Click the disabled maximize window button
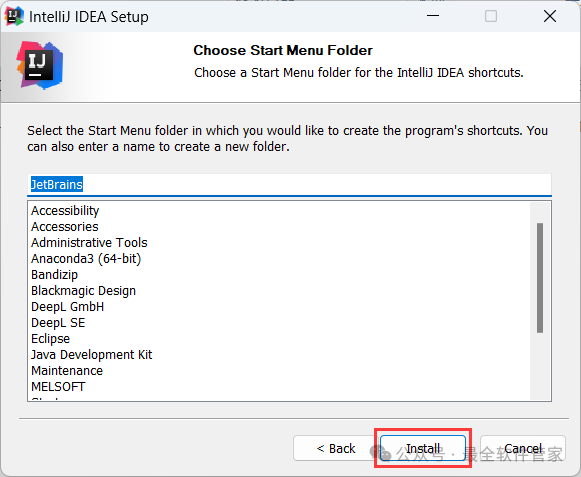 click(x=491, y=16)
